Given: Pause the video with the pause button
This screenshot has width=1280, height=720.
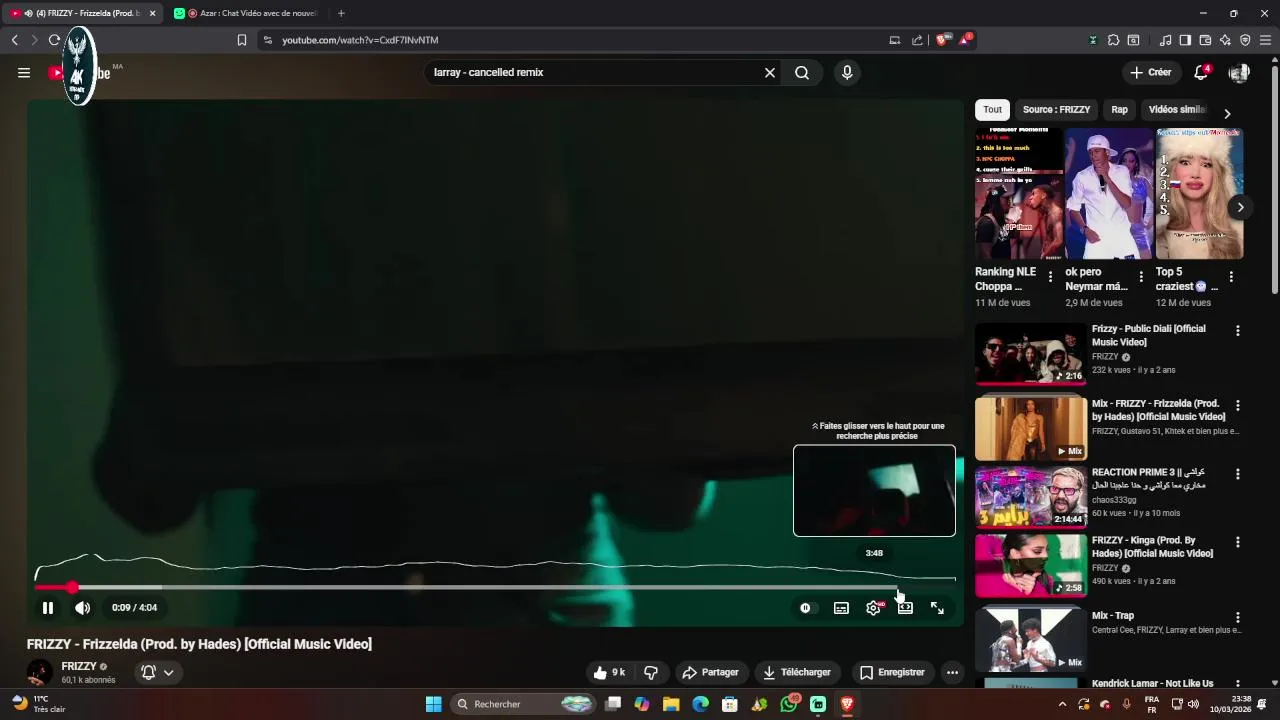Looking at the screenshot, I should [47, 608].
